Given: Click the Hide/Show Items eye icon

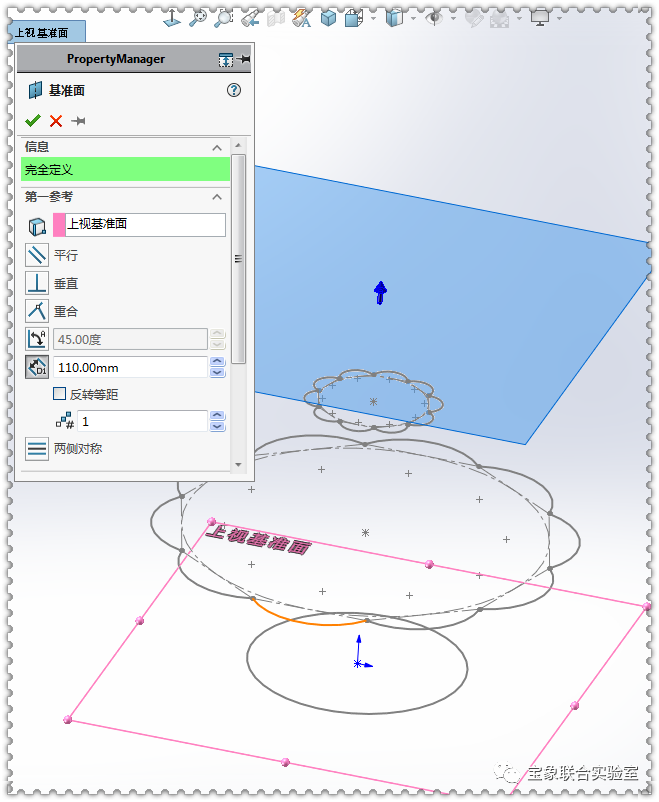Looking at the screenshot, I should tap(434, 18).
